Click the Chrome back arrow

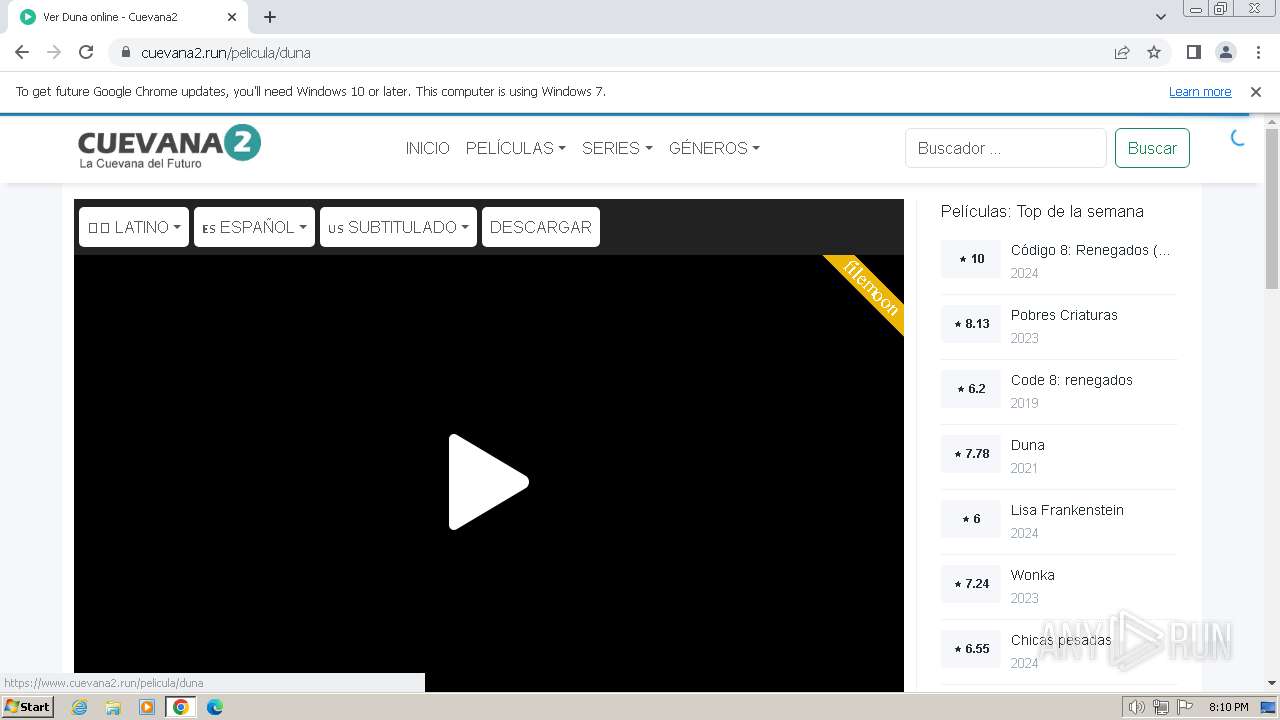22,52
